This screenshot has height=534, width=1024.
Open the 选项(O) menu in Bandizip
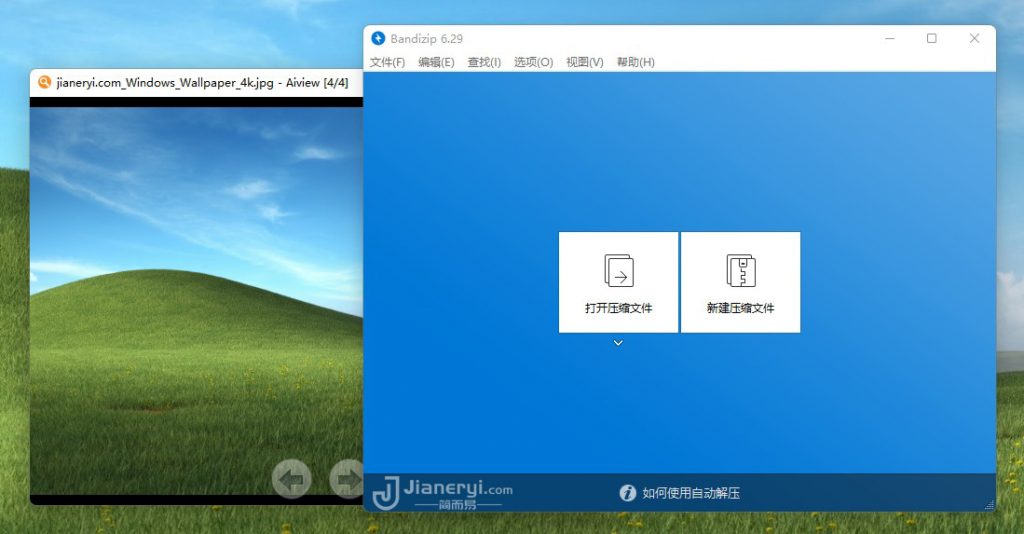533,62
